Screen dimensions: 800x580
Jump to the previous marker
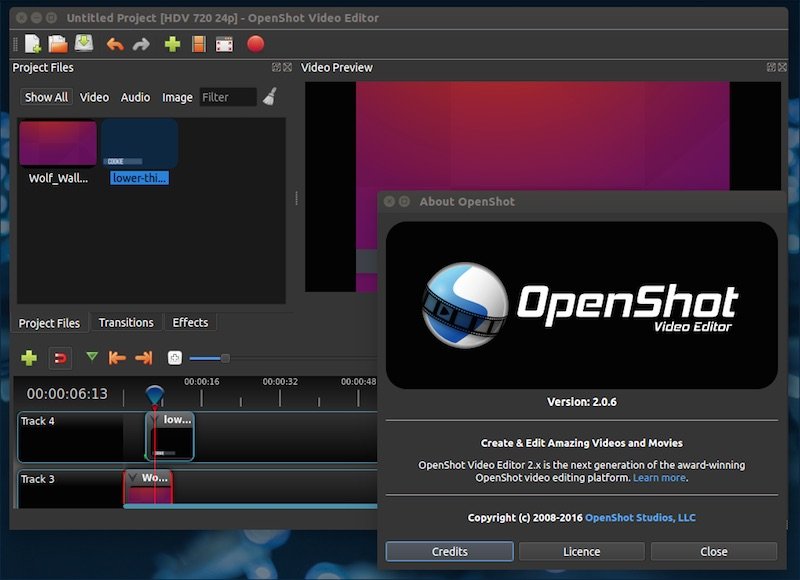[117, 358]
